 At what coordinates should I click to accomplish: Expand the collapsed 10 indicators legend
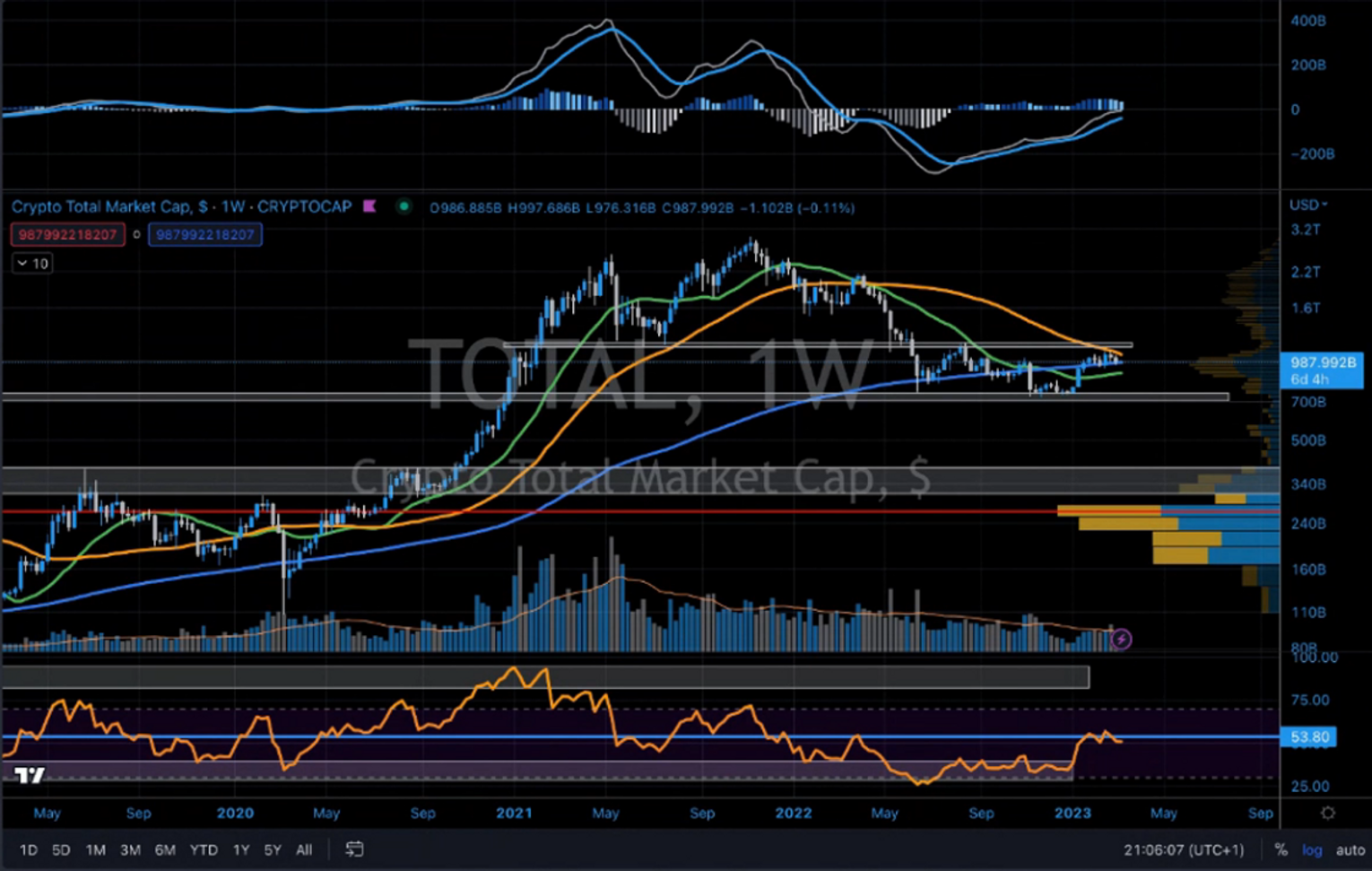pos(32,263)
